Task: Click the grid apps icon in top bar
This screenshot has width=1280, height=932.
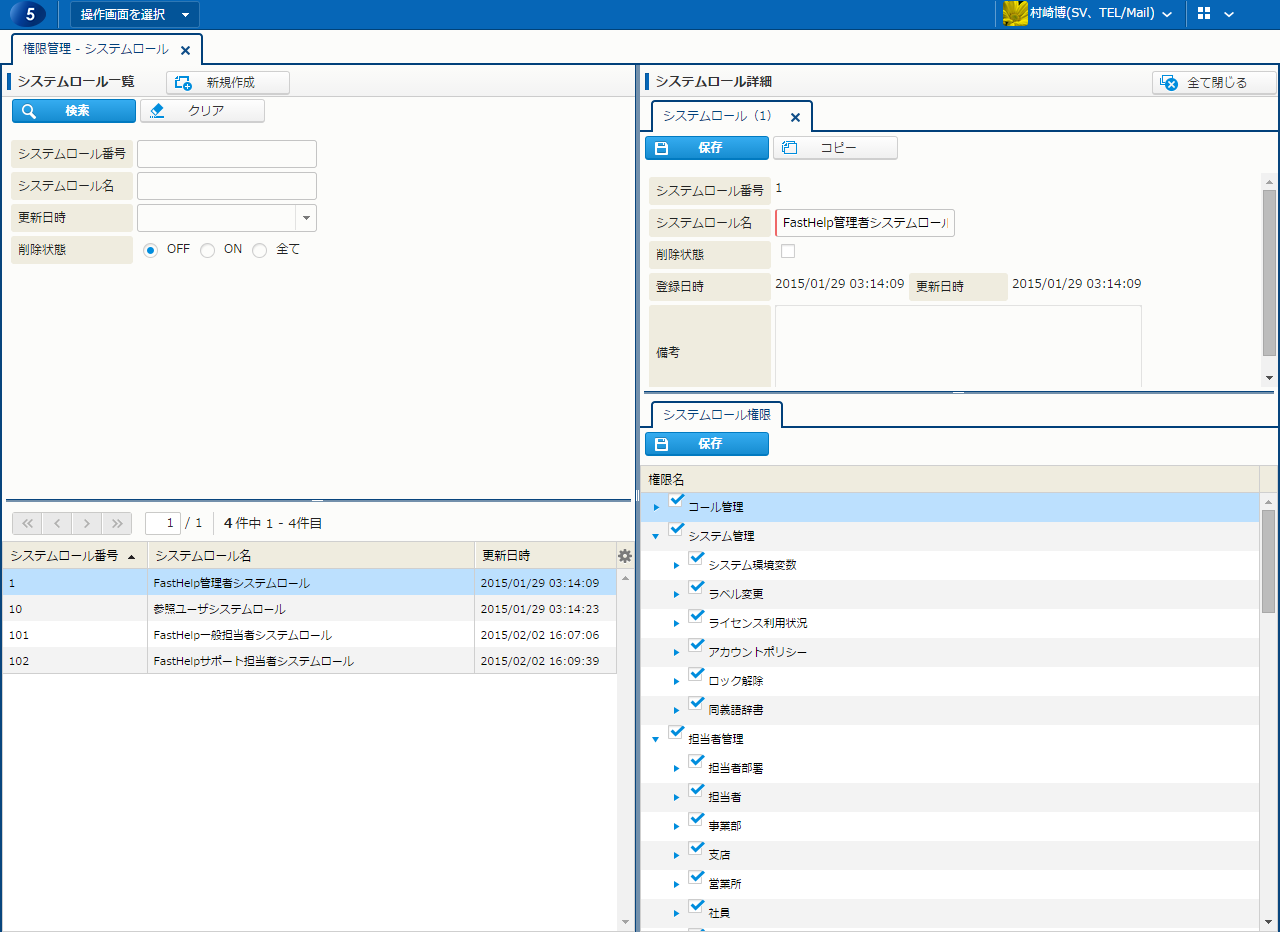Action: tap(1204, 14)
